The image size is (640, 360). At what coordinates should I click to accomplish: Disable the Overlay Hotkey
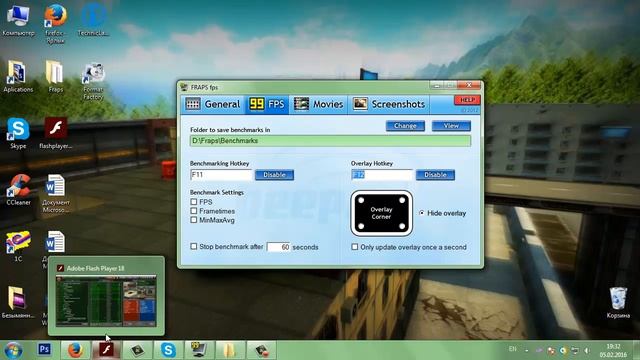tap(435, 175)
